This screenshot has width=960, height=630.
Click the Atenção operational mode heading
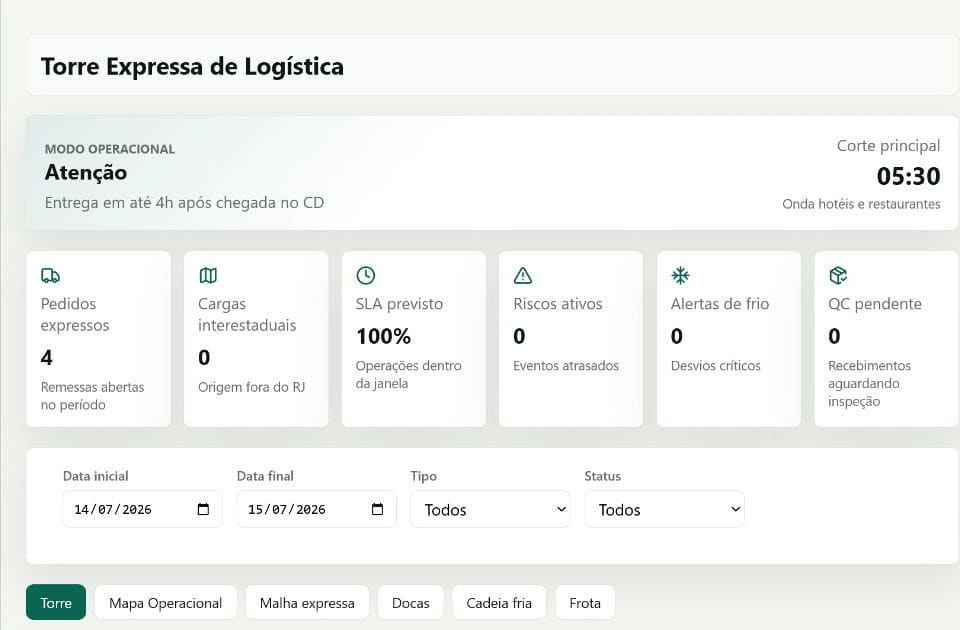(86, 173)
